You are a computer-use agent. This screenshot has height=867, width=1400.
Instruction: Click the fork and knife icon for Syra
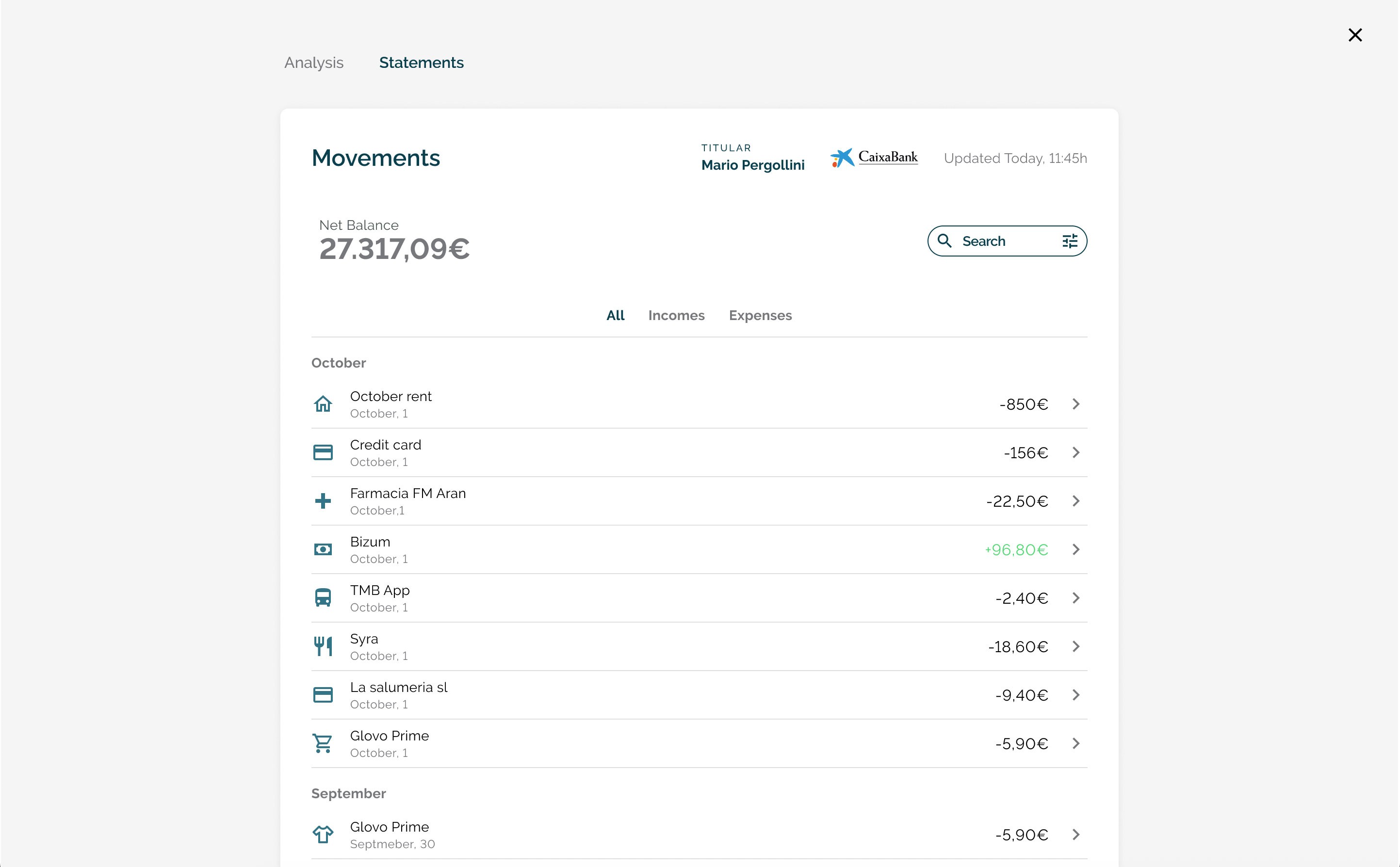323,646
